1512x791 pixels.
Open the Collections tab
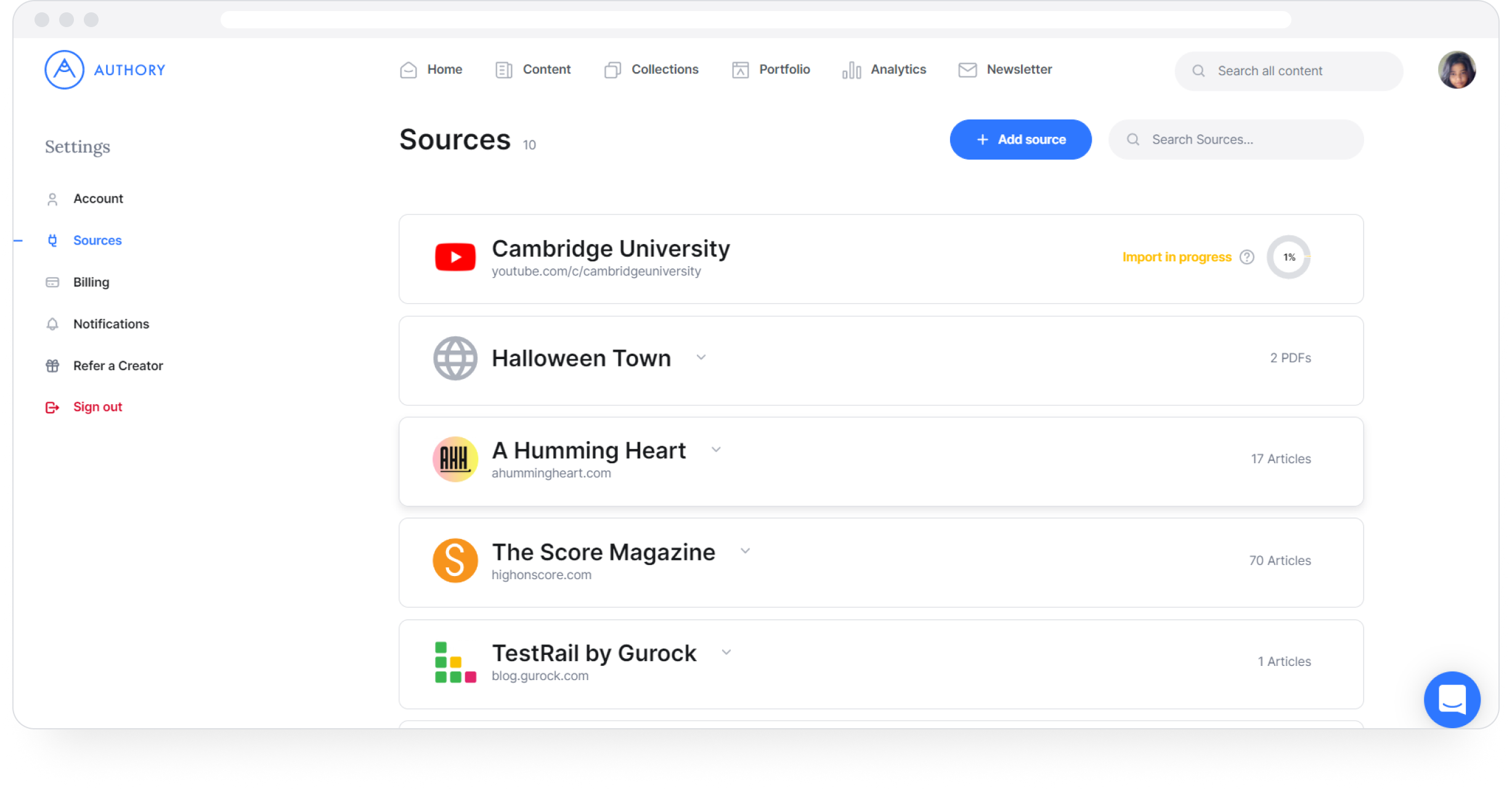(x=651, y=70)
